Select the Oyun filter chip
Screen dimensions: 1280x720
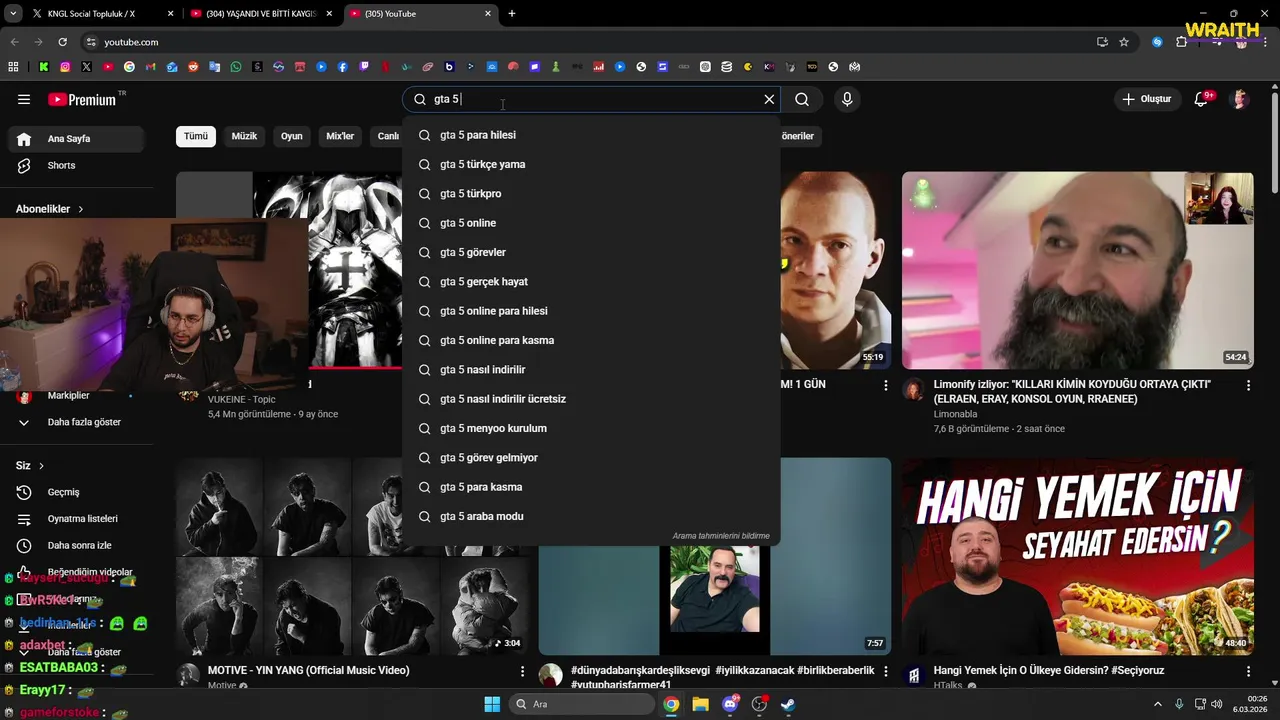tap(291, 136)
